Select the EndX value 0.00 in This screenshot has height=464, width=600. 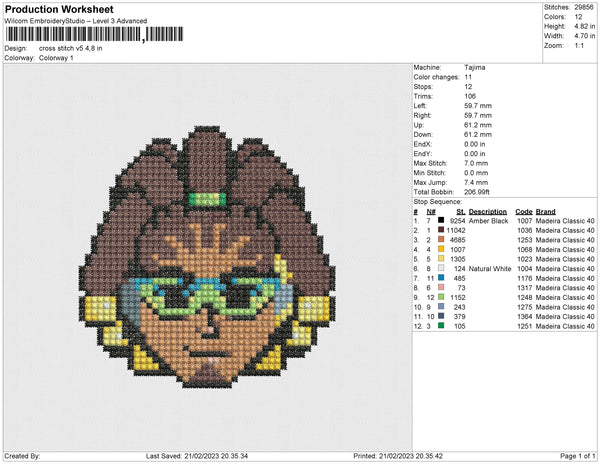474,144
